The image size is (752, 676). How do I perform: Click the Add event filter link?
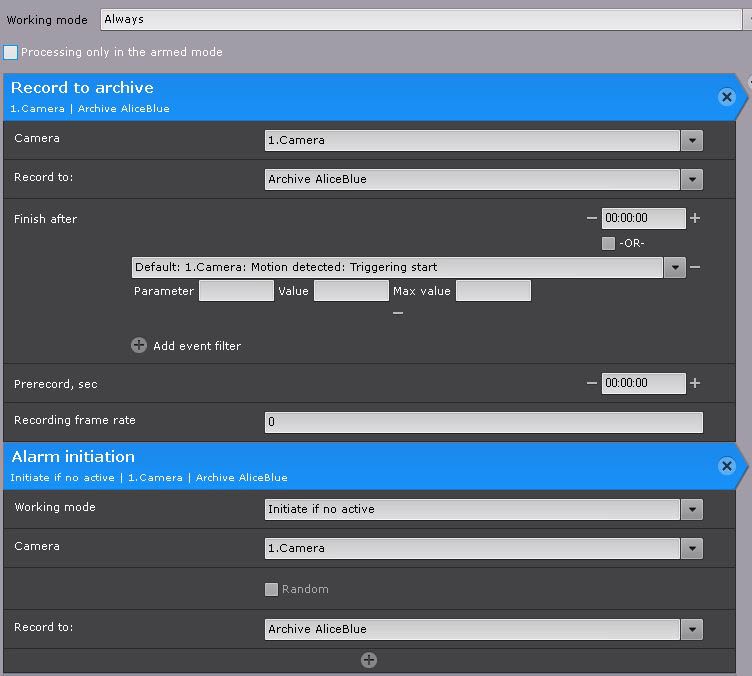coord(196,346)
